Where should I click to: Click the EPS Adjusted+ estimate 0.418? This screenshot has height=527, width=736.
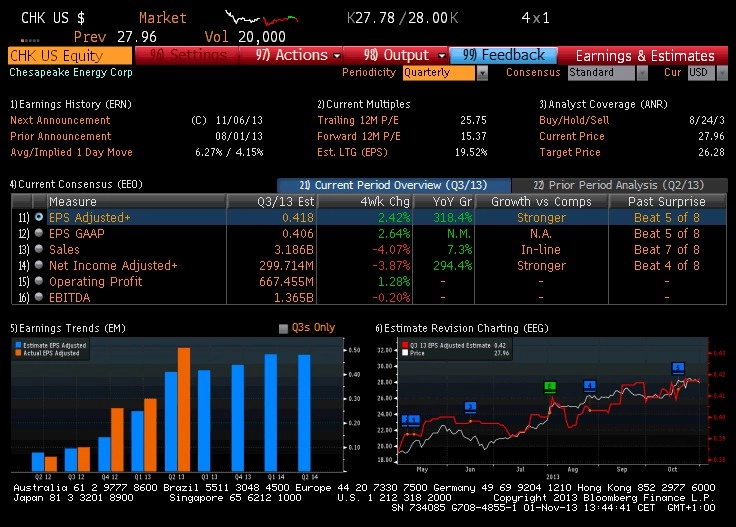[298, 218]
